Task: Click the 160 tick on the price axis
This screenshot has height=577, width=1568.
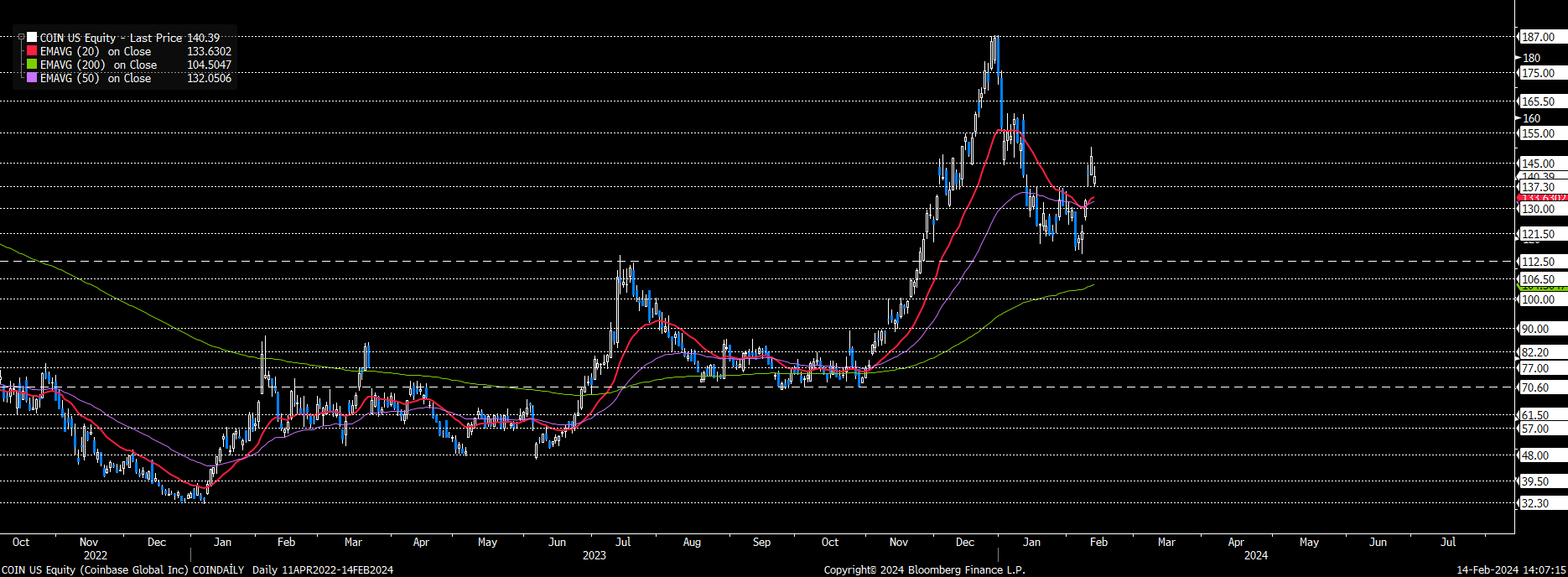Action: click(x=1531, y=118)
